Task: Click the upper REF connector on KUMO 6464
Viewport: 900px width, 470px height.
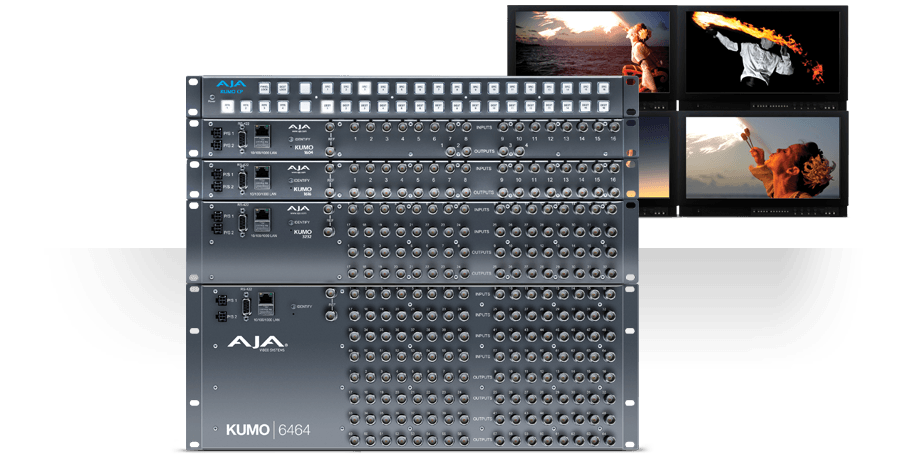Action: coord(331,293)
